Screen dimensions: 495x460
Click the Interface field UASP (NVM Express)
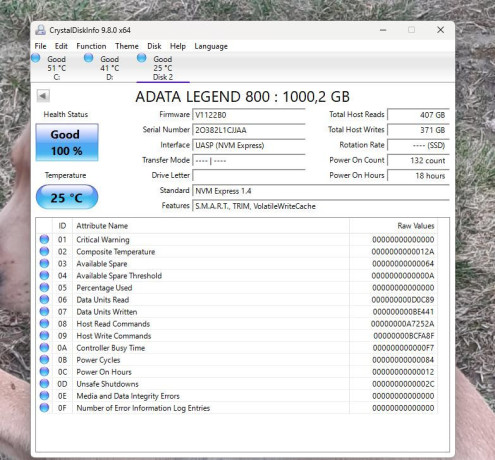tap(249, 145)
